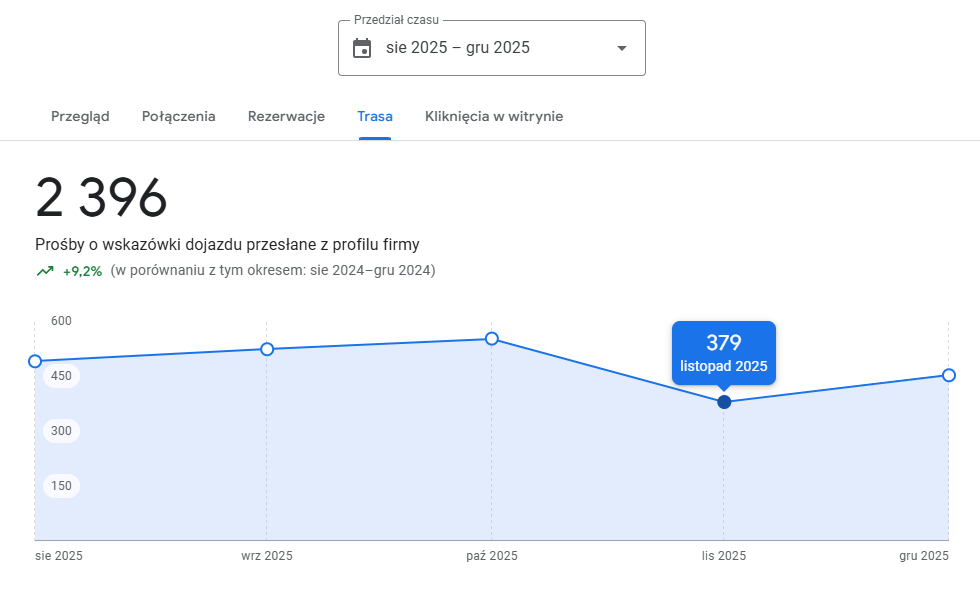Click the August 2025 data point on the chart

click(x=36, y=359)
